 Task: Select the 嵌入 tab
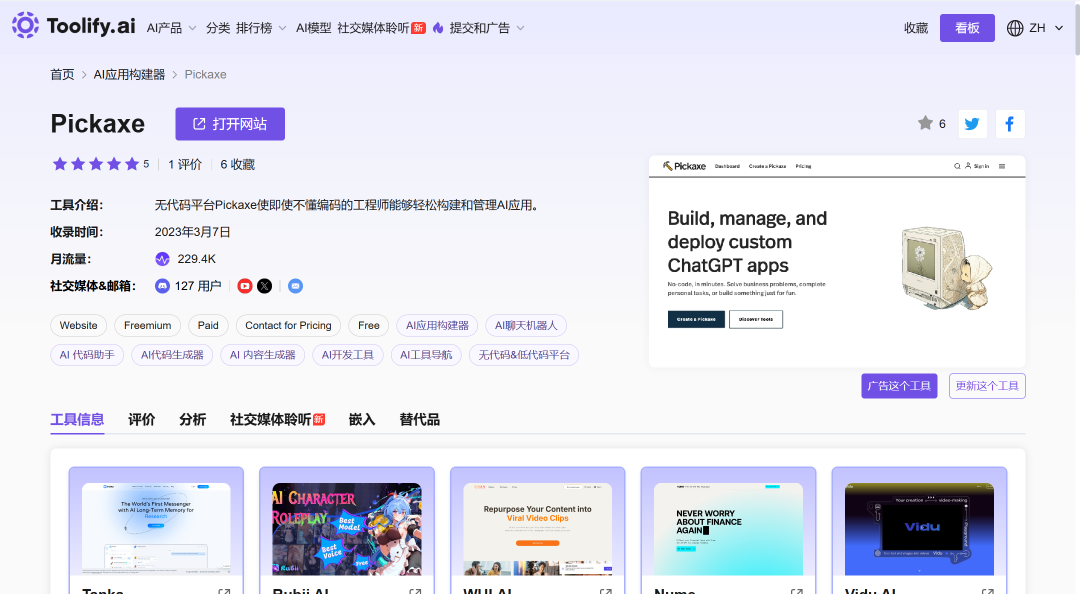click(x=362, y=420)
